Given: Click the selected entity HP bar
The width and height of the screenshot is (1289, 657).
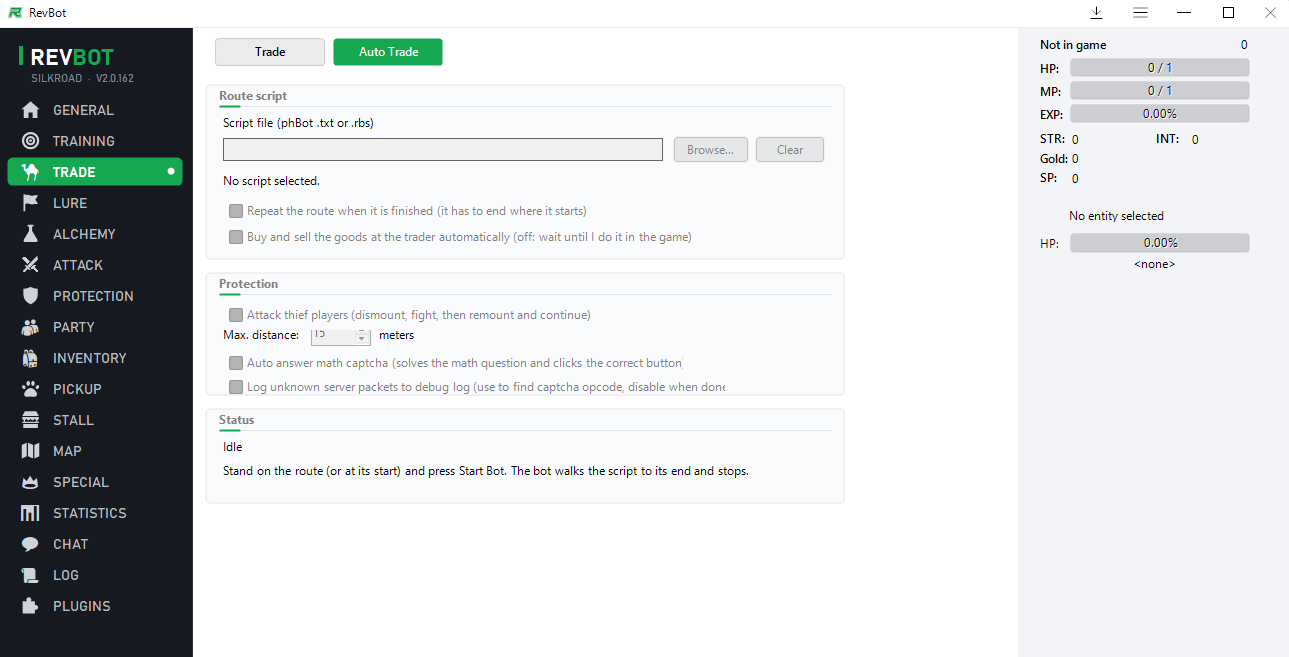Looking at the screenshot, I should 1160,243.
